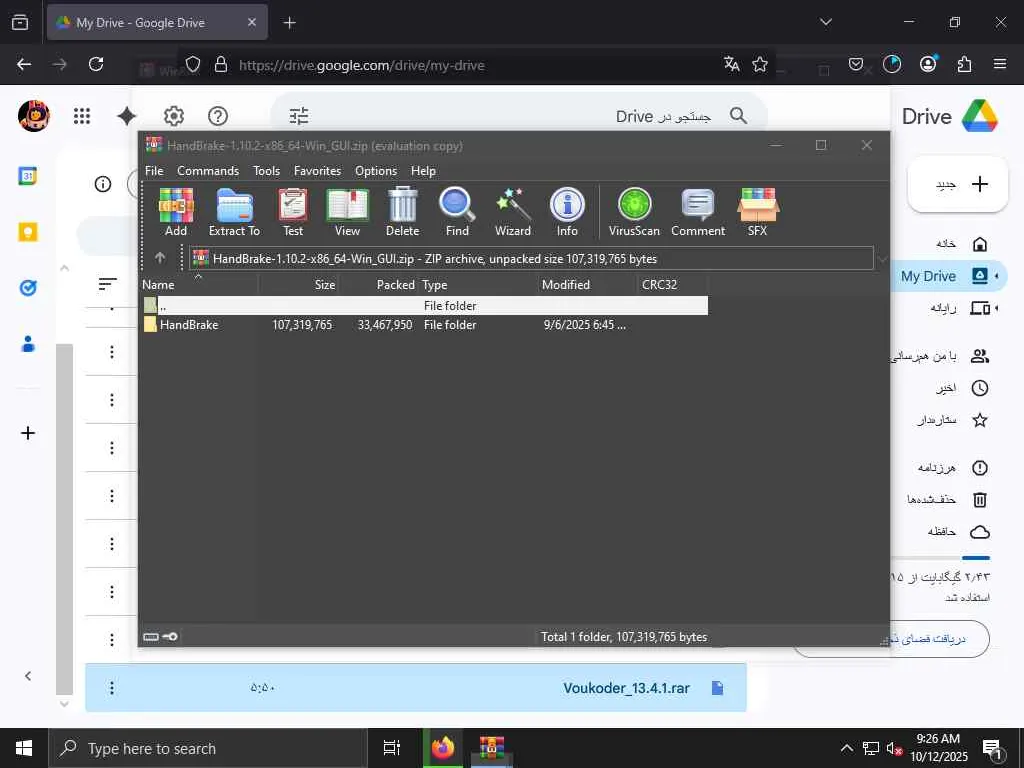Bookmark this page with star icon
Screen dimensions: 1024x768
coord(760,64)
